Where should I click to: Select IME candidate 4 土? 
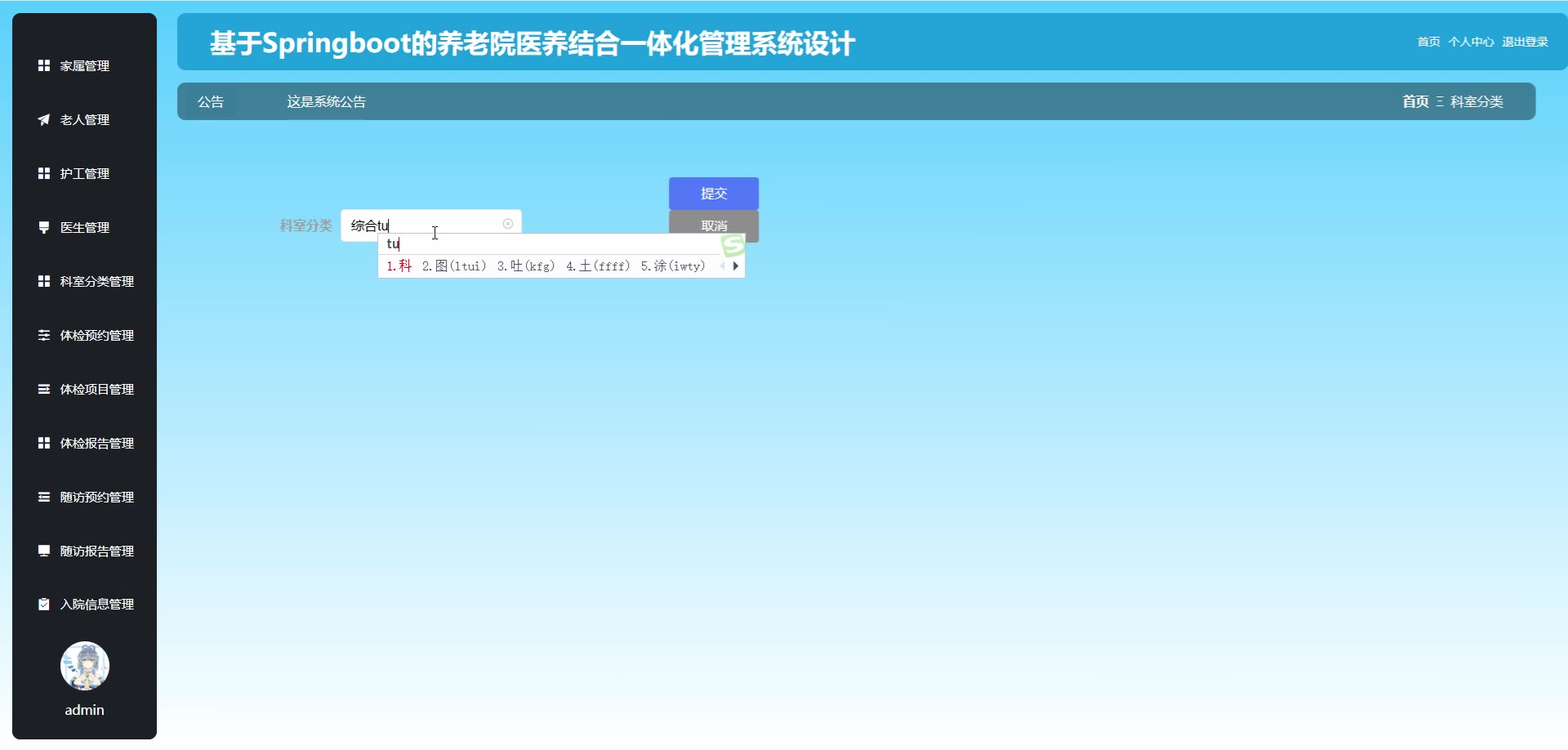598,266
